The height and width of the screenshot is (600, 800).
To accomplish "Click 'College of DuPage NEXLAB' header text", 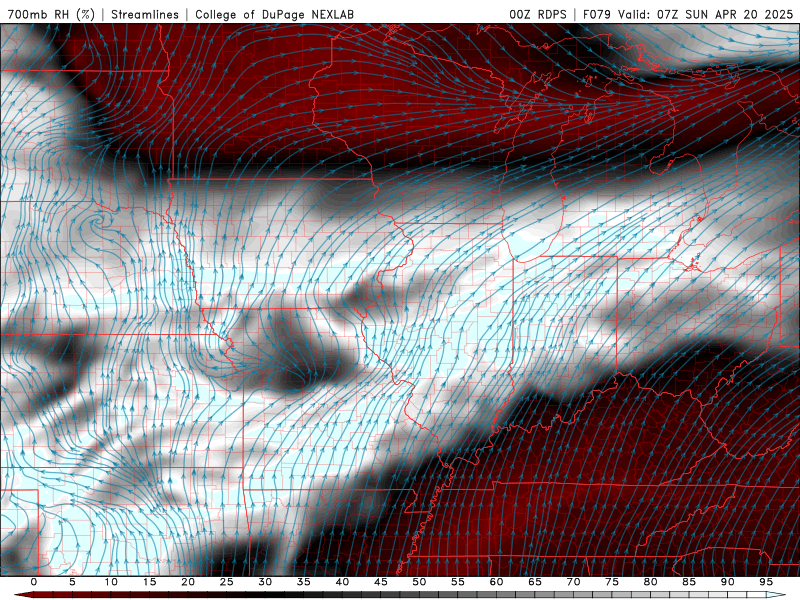I will [x=274, y=14].
